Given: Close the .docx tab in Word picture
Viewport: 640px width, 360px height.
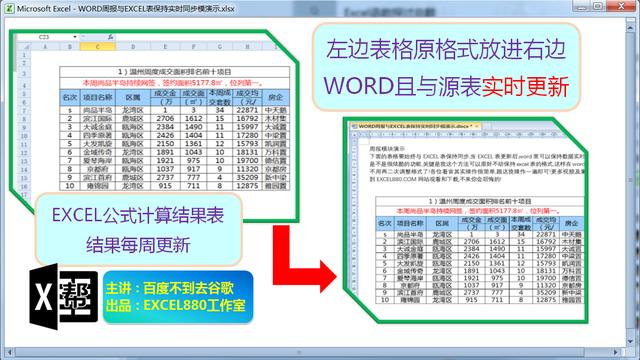Looking at the screenshot, I should [476, 126].
